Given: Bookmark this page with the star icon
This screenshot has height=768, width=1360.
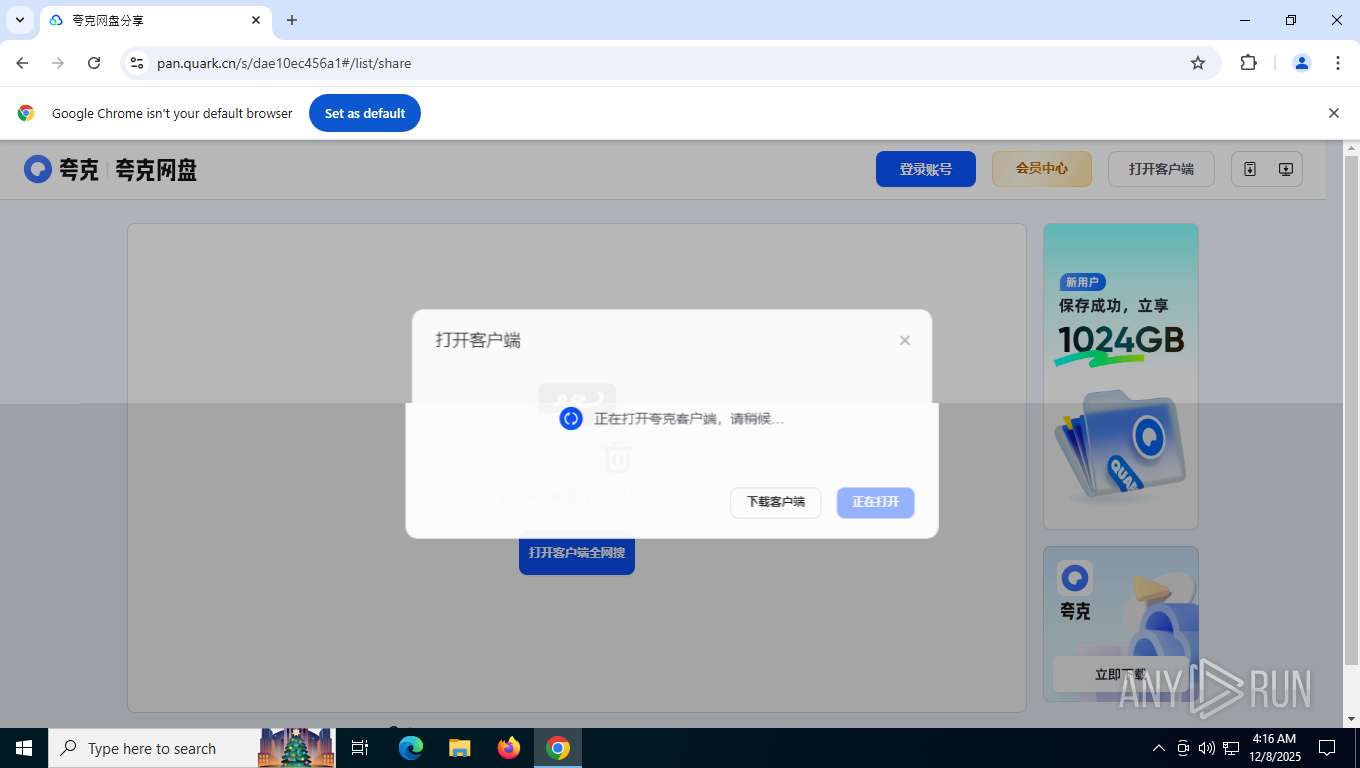Looking at the screenshot, I should click(x=1198, y=63).
